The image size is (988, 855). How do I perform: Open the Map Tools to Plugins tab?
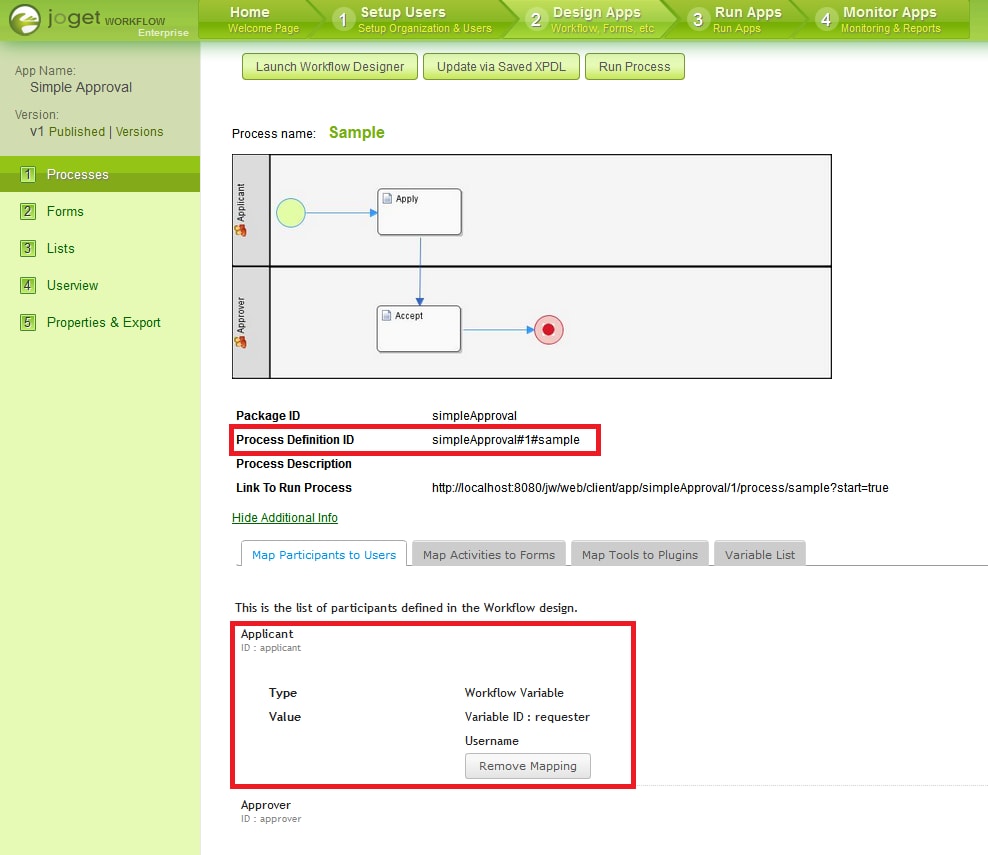(x=640, y=554)
